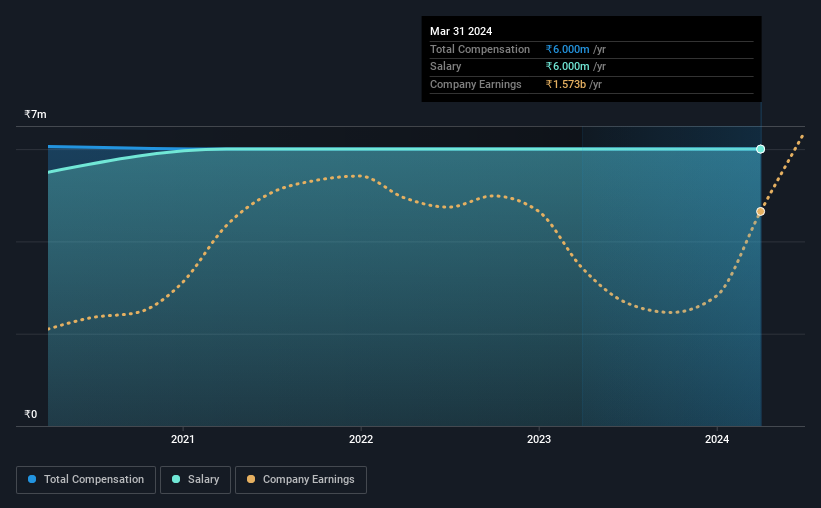Click the 2024 x-axis label
Viewport: 821px width, 508px height.
717,439
